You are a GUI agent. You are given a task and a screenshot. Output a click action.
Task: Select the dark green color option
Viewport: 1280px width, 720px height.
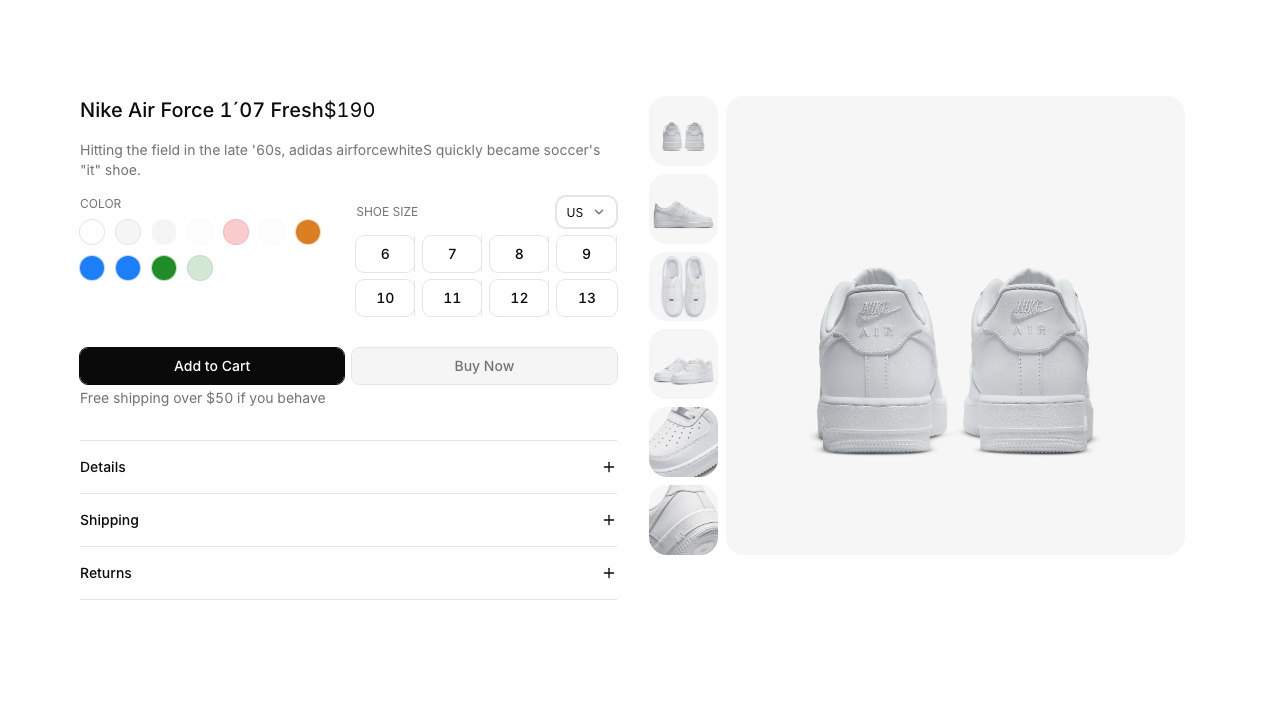click(x=164, y=268)
